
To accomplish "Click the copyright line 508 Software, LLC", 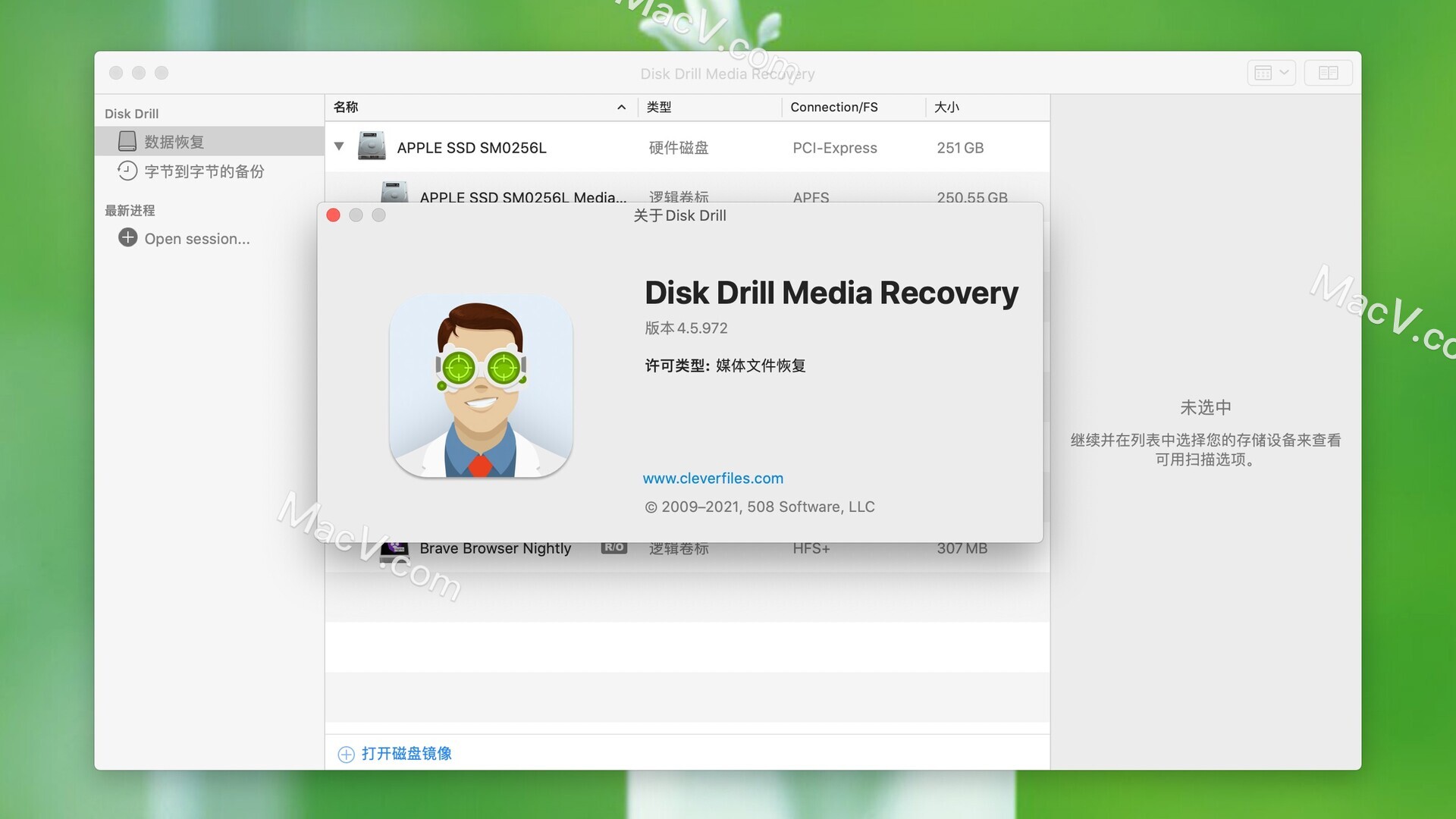I will click(x=760, y=507).
